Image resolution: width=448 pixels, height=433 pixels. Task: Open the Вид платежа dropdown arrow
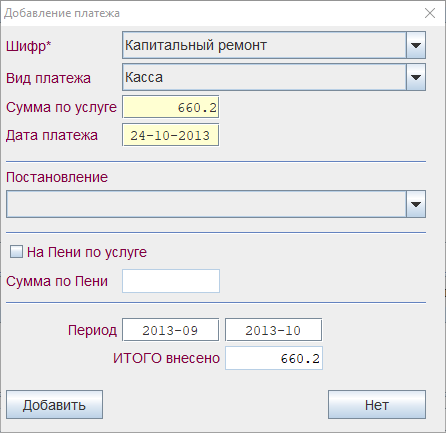tap(416, 77)
